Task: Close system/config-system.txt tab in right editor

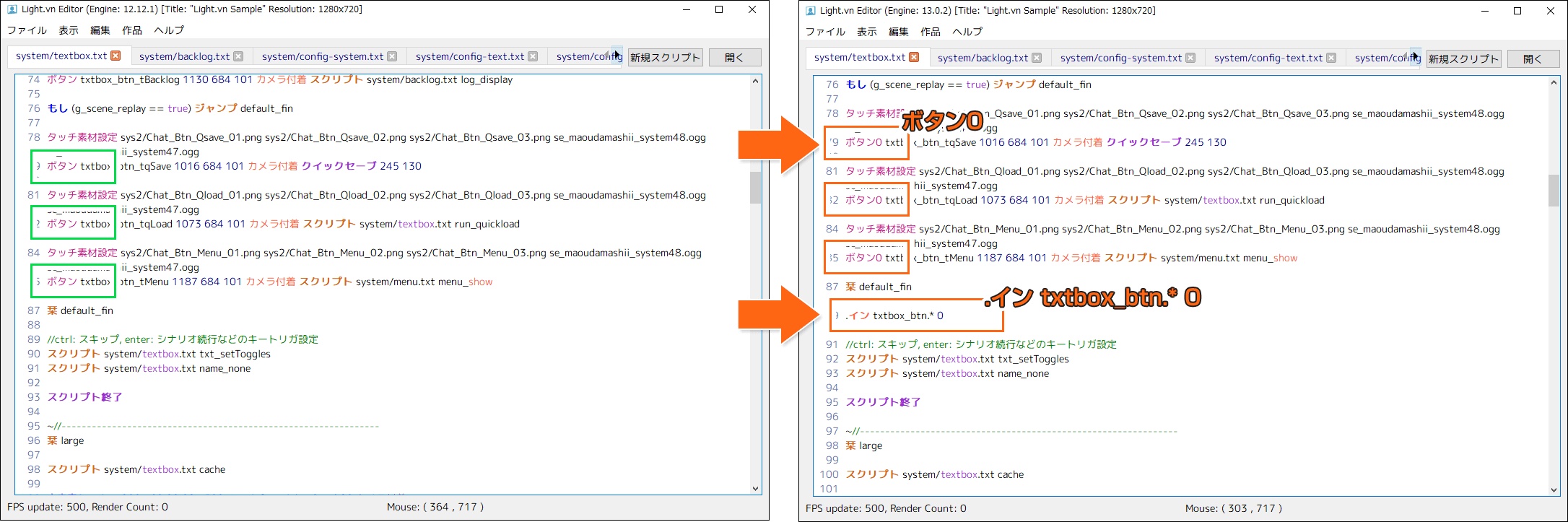Action: [1190, 58]
